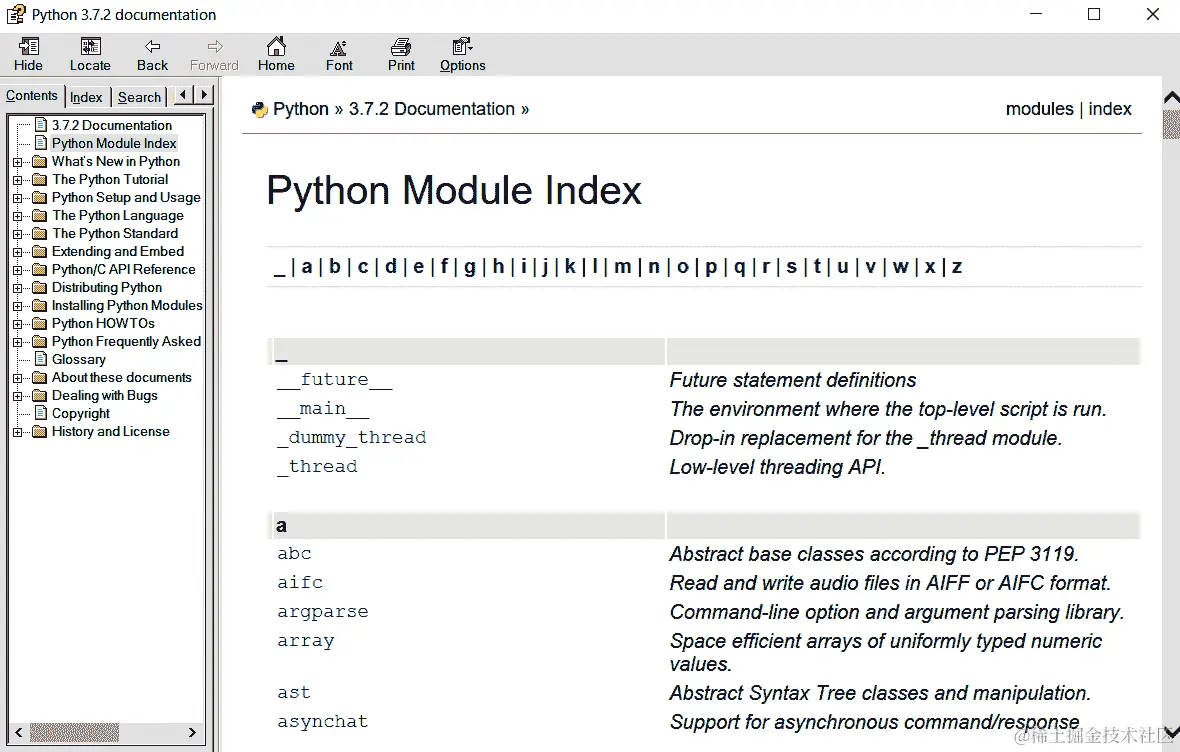Click the contents pane scroll-right arrow
The image size is (1180, 752).
pyautogui.click(x=193, y=732)
